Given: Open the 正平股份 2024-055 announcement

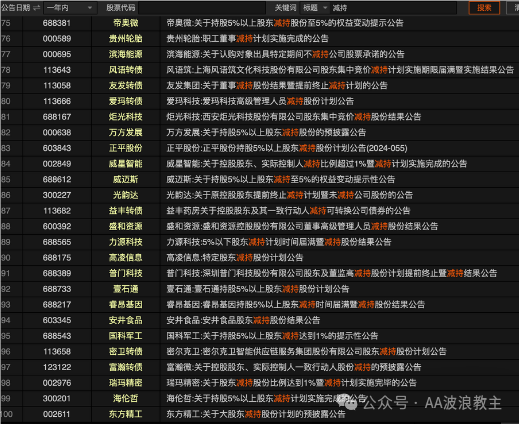Looking at the screenshot, I should click(x=287, y=148).
